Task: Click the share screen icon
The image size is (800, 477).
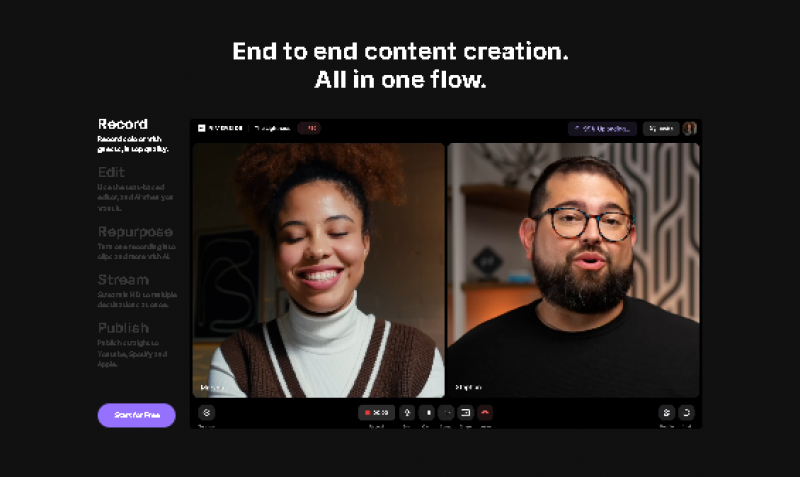Action: (x=465, y=412)
